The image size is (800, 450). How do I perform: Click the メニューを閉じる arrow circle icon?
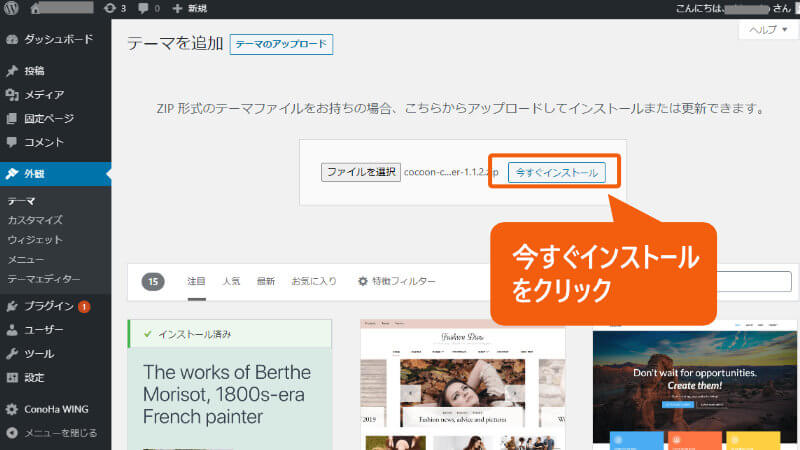[12, 433]
